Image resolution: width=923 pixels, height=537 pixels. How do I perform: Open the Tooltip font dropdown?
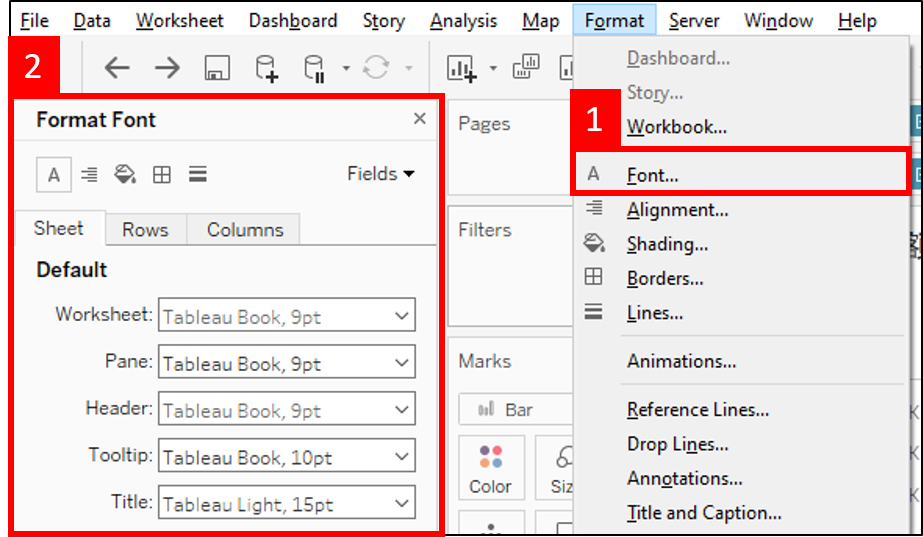[x=287, y=456]
